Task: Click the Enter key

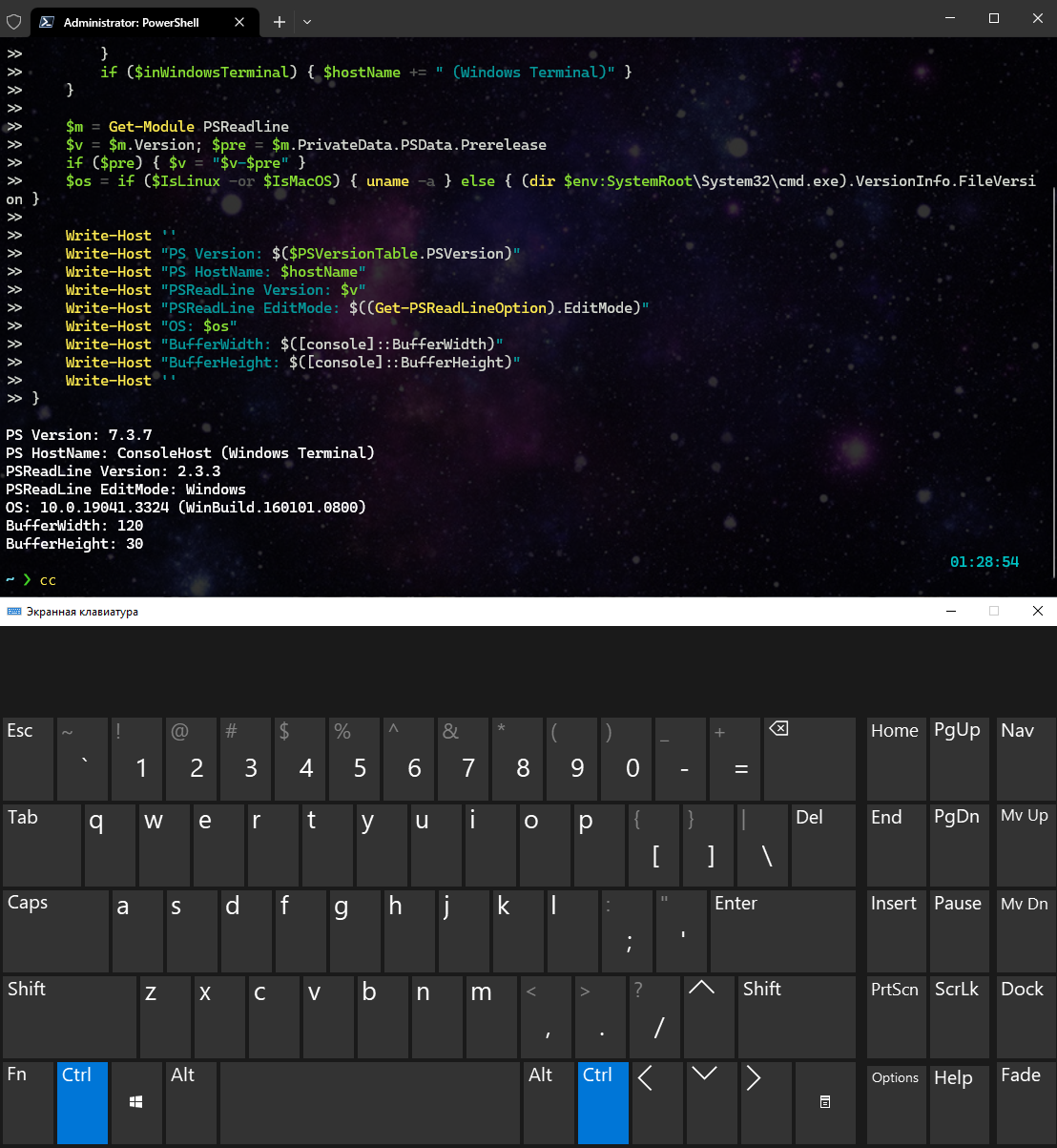Action: pos(783,930)
